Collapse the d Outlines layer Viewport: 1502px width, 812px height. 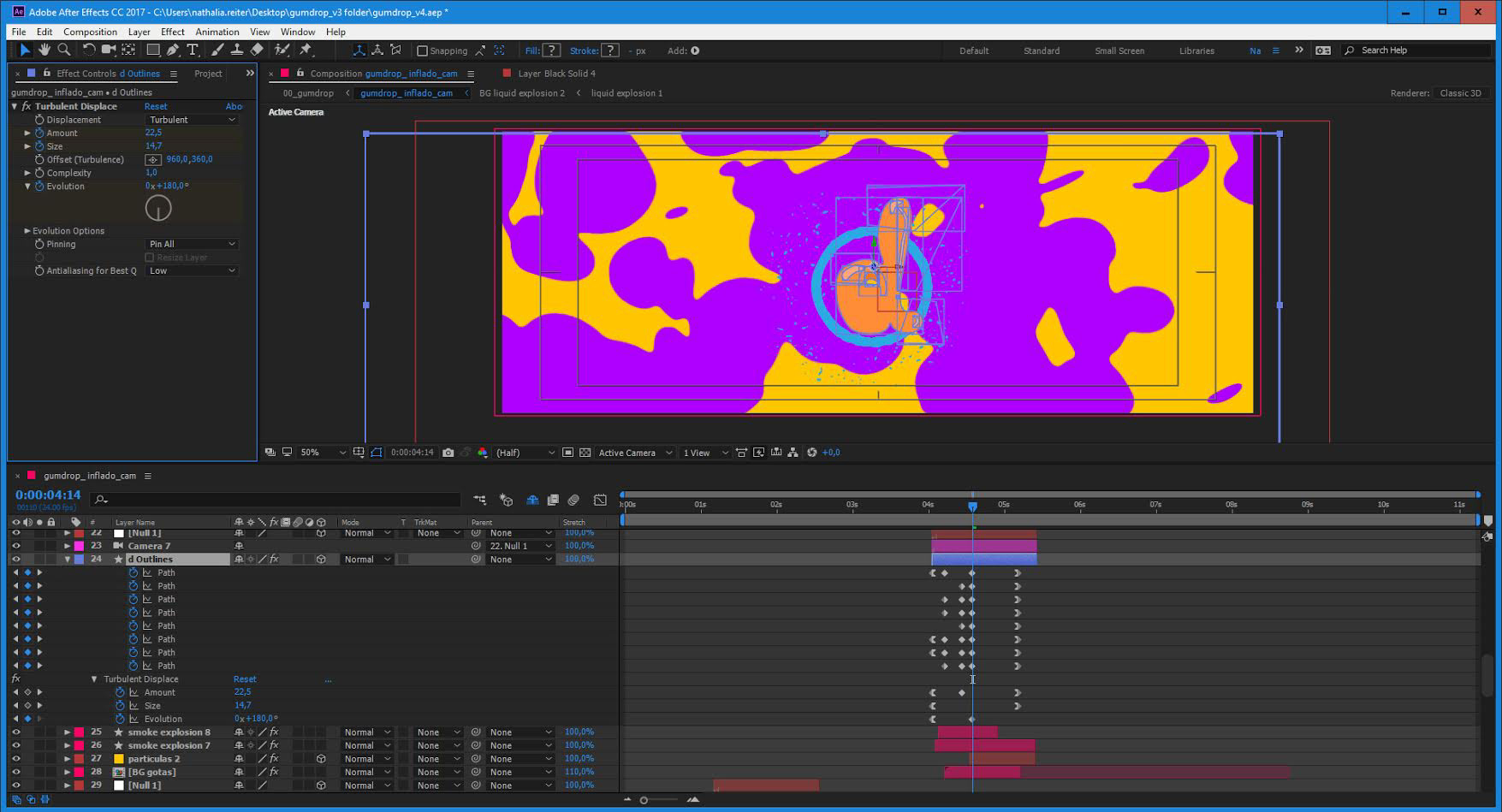[68, 560]
